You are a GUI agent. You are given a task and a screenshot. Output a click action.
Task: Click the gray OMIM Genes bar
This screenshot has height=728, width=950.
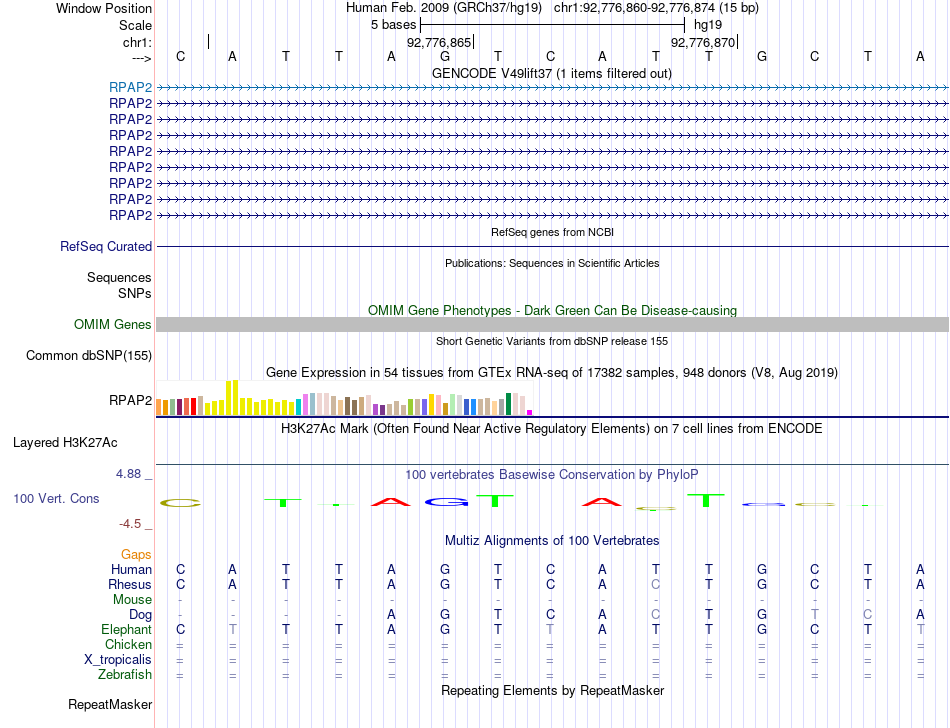552,325
